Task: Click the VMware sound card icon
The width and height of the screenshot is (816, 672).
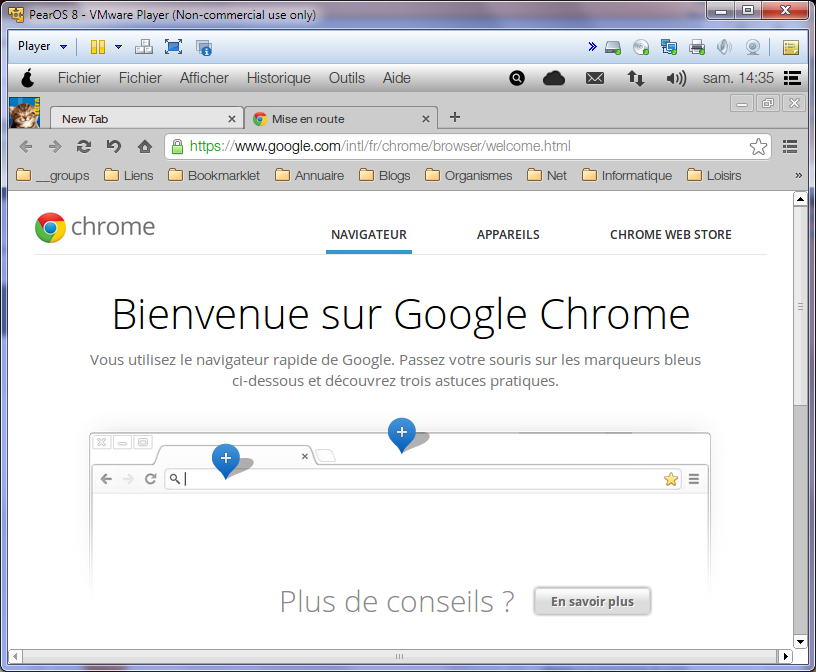Action: (724, 47)
